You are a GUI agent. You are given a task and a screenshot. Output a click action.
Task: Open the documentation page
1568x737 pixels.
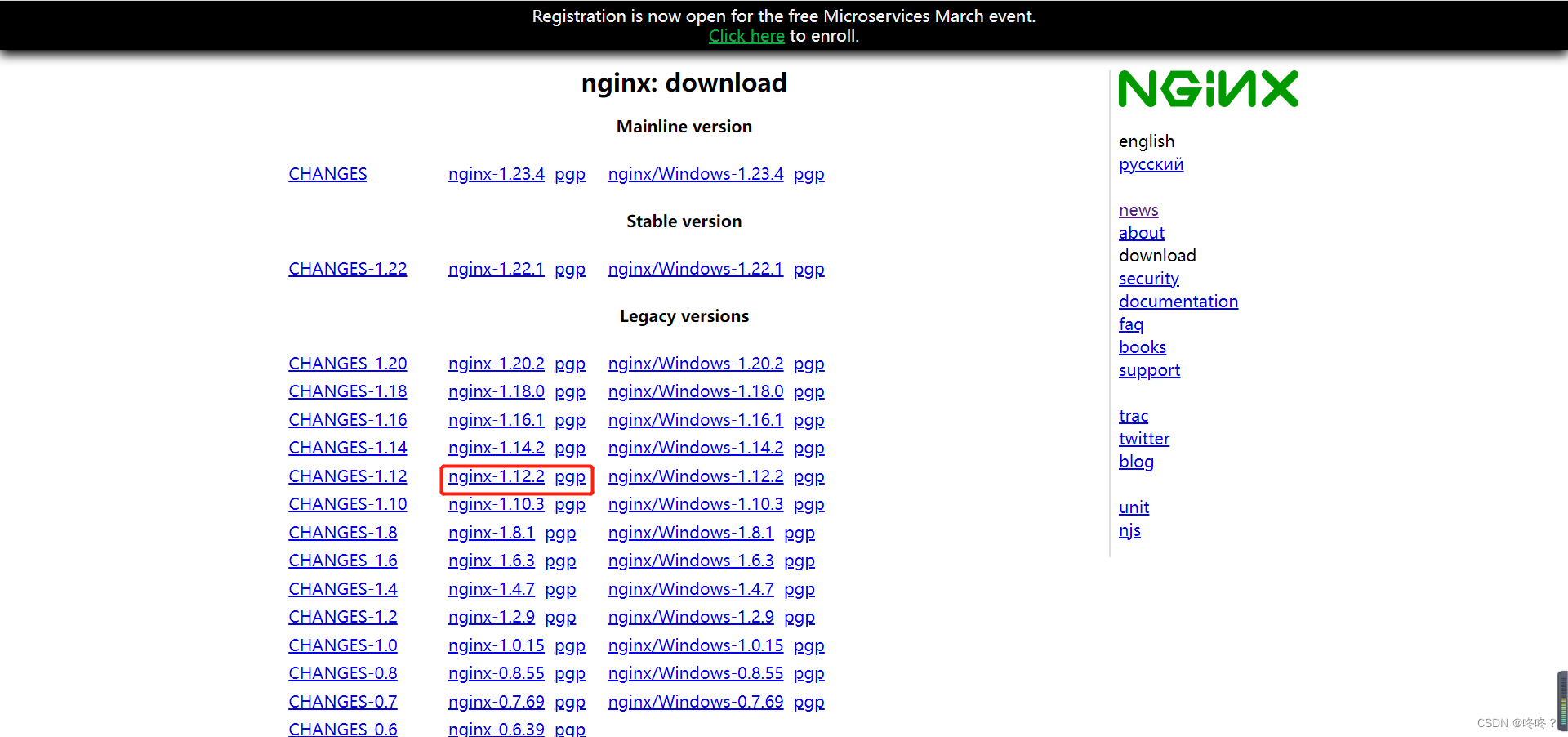click(x=1178, y=301)
